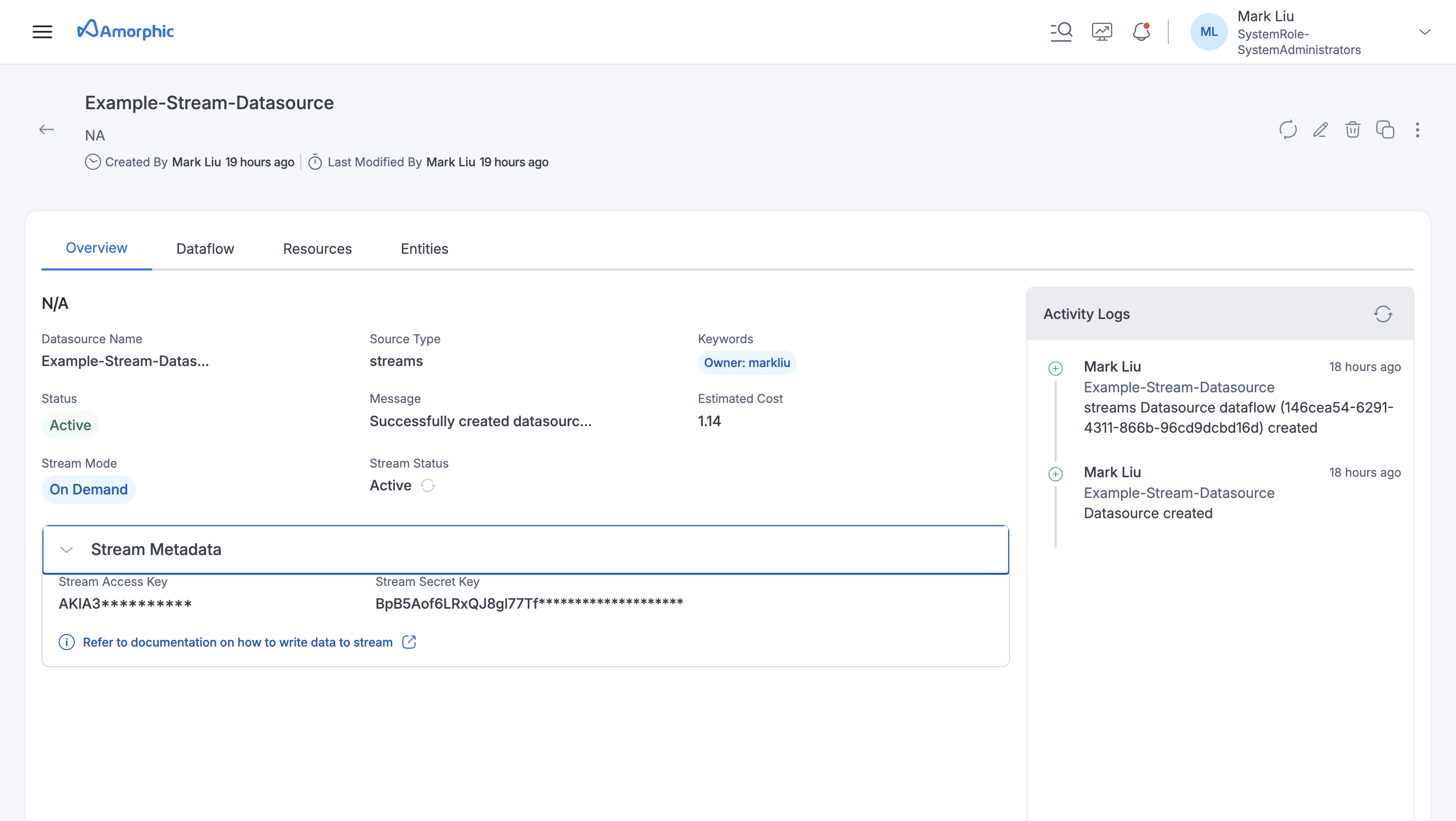Click the Owner: markliu keyword tag
The image size is (1456, 821).
pos(747,363)
